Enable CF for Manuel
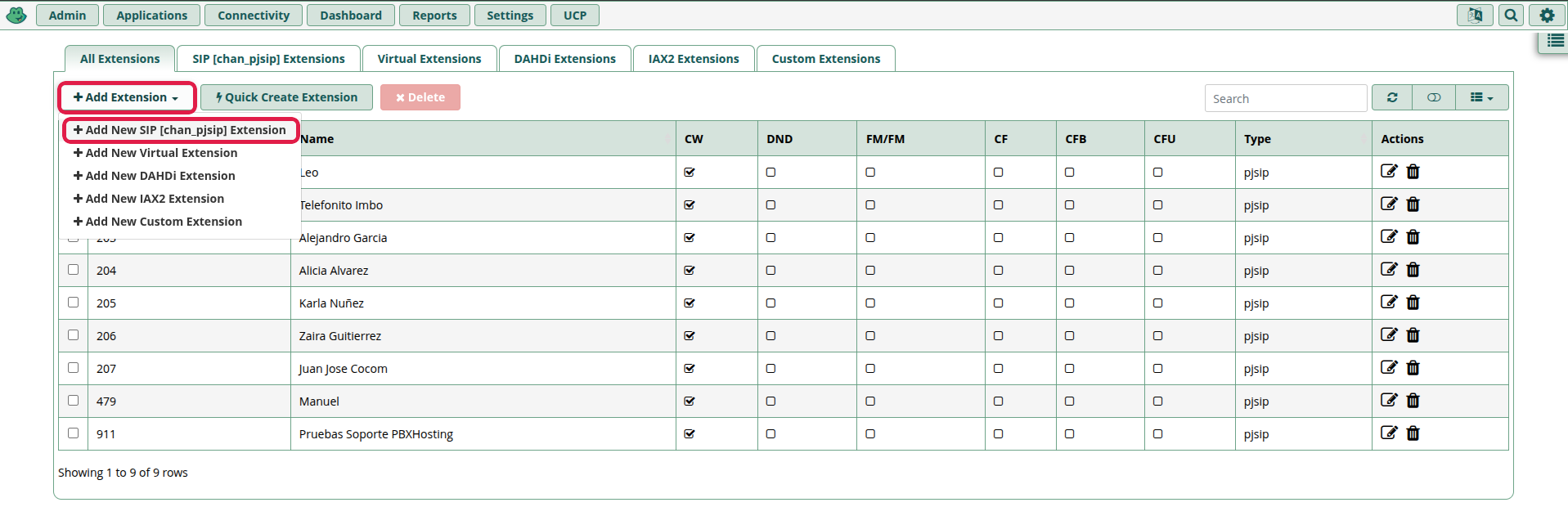 coord(998,401)
